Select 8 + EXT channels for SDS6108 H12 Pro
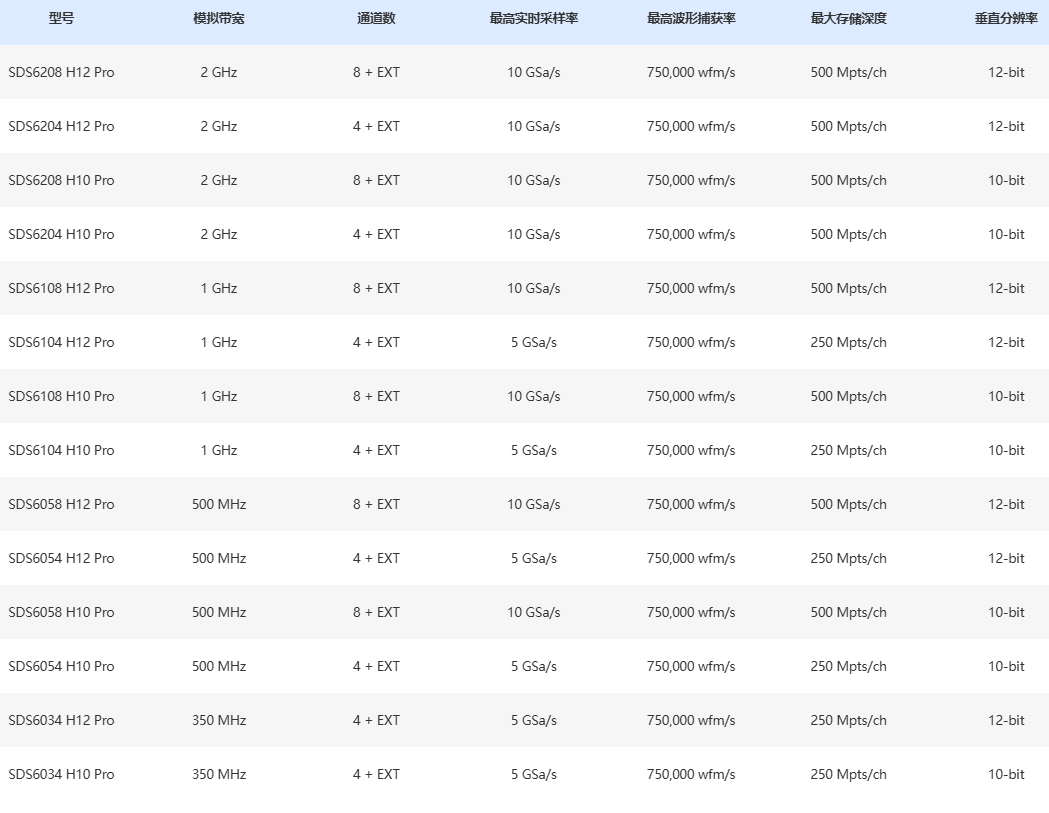Screen dimensions: 1049x813 point(376,288)
